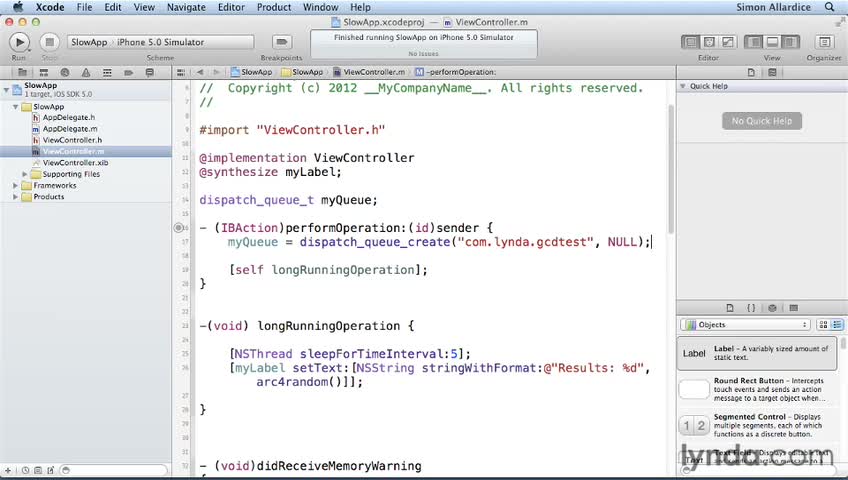The height and width of the screenshot is (480, 848).
Task: Click the navigator filter field
Action: pos(113,470)
